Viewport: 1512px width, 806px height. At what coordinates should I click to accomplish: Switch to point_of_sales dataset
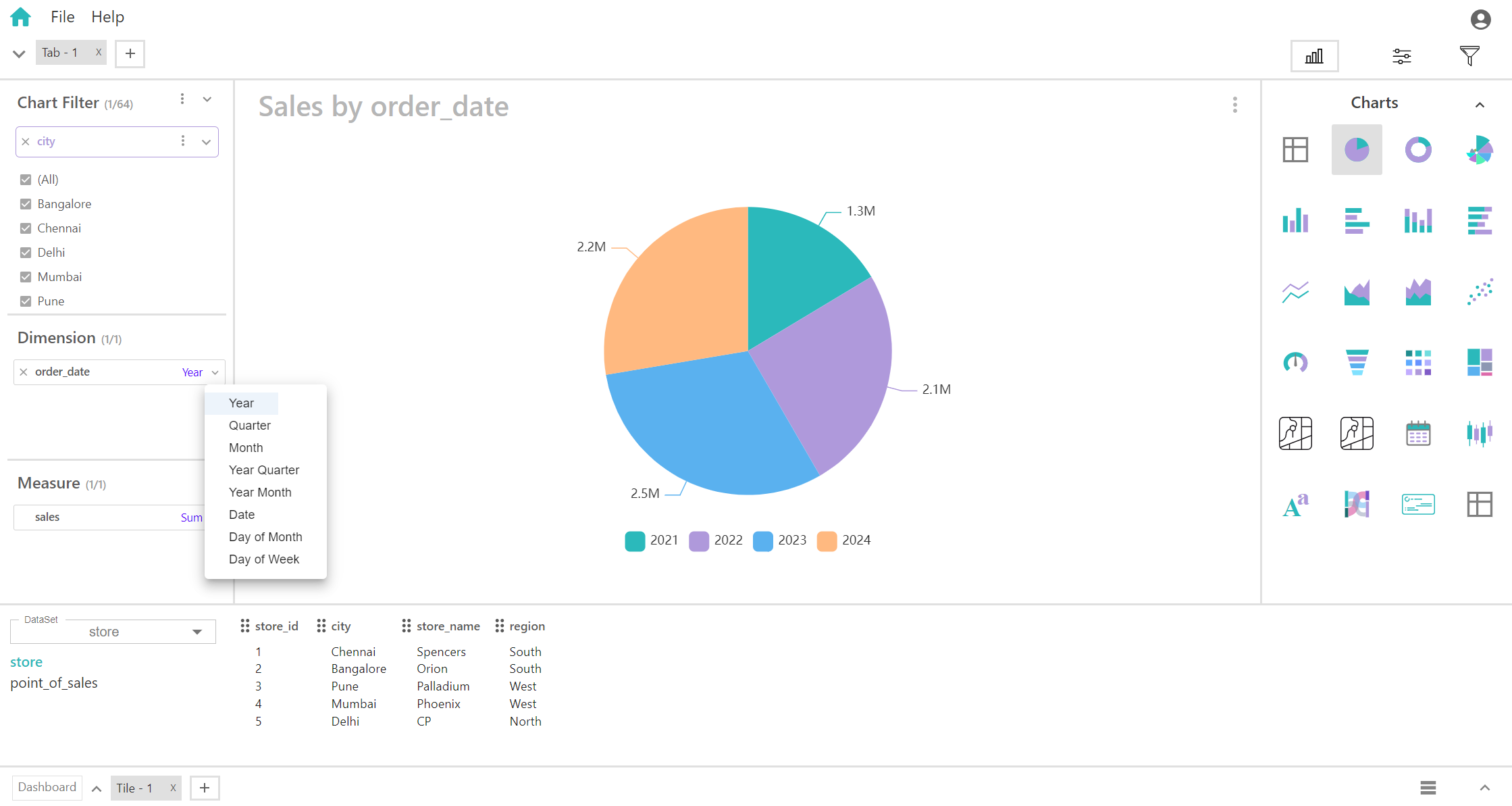[53, 683]
